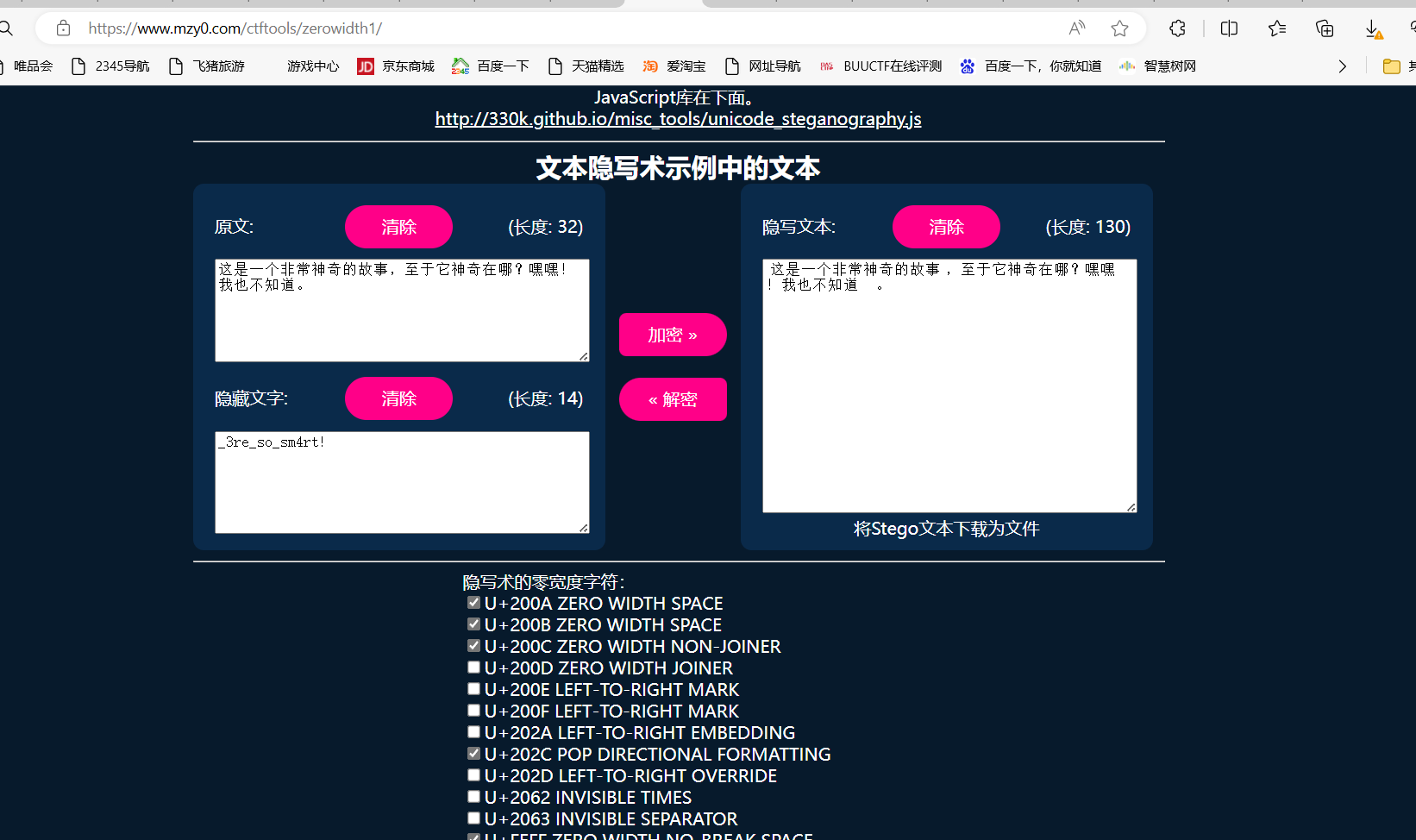Toggle U+202C POP DIRECTIONAL FORMATTING checkbox
Image resolution: width=1416 pixels, height=840 pixels.
tap(473, 754)
